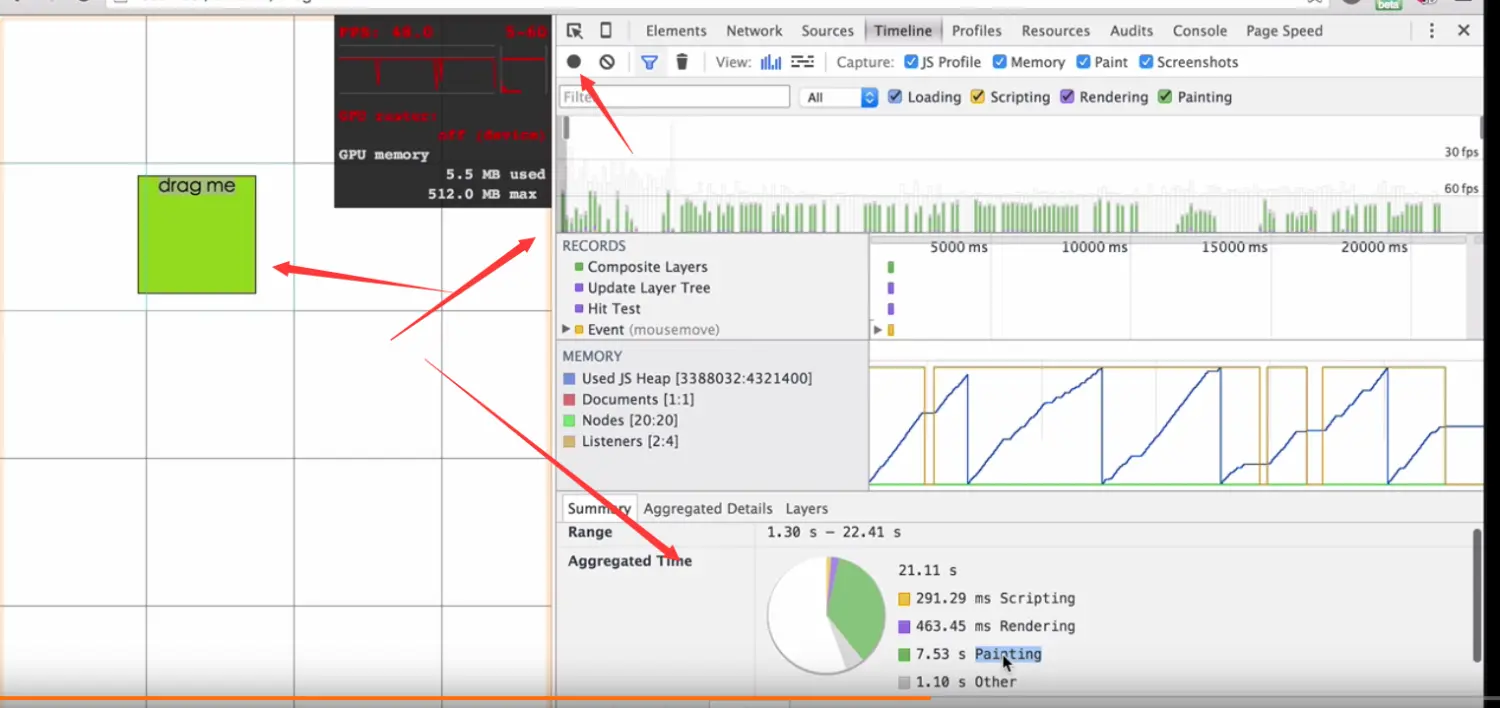The image size is (1500, 708).
Task: Select the Timeline tab
Action: pos(903,31)
